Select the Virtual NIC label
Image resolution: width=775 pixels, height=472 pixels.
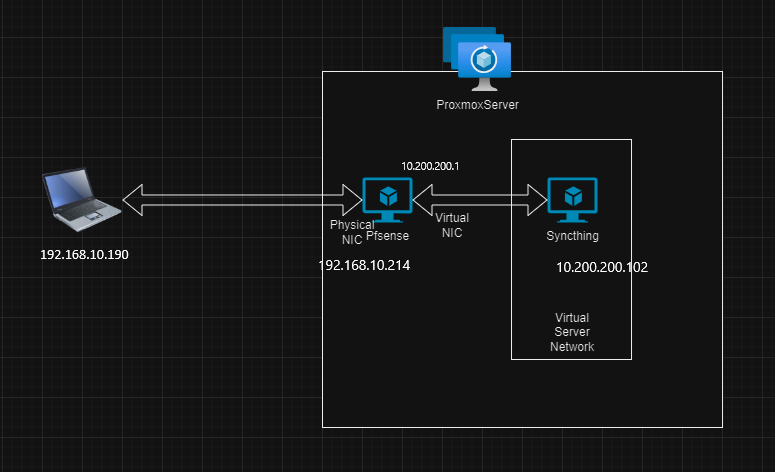pos(452,225)
